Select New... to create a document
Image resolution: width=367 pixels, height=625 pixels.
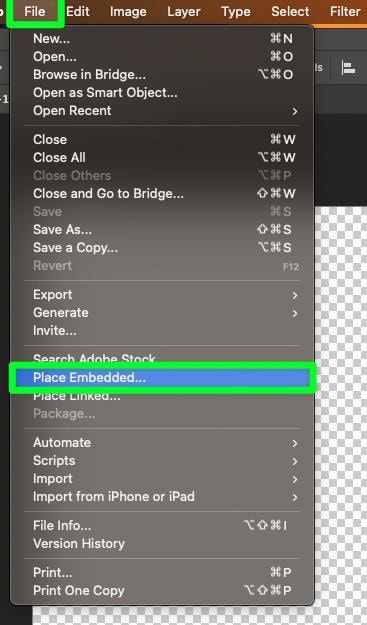click(x=162, y=39)
